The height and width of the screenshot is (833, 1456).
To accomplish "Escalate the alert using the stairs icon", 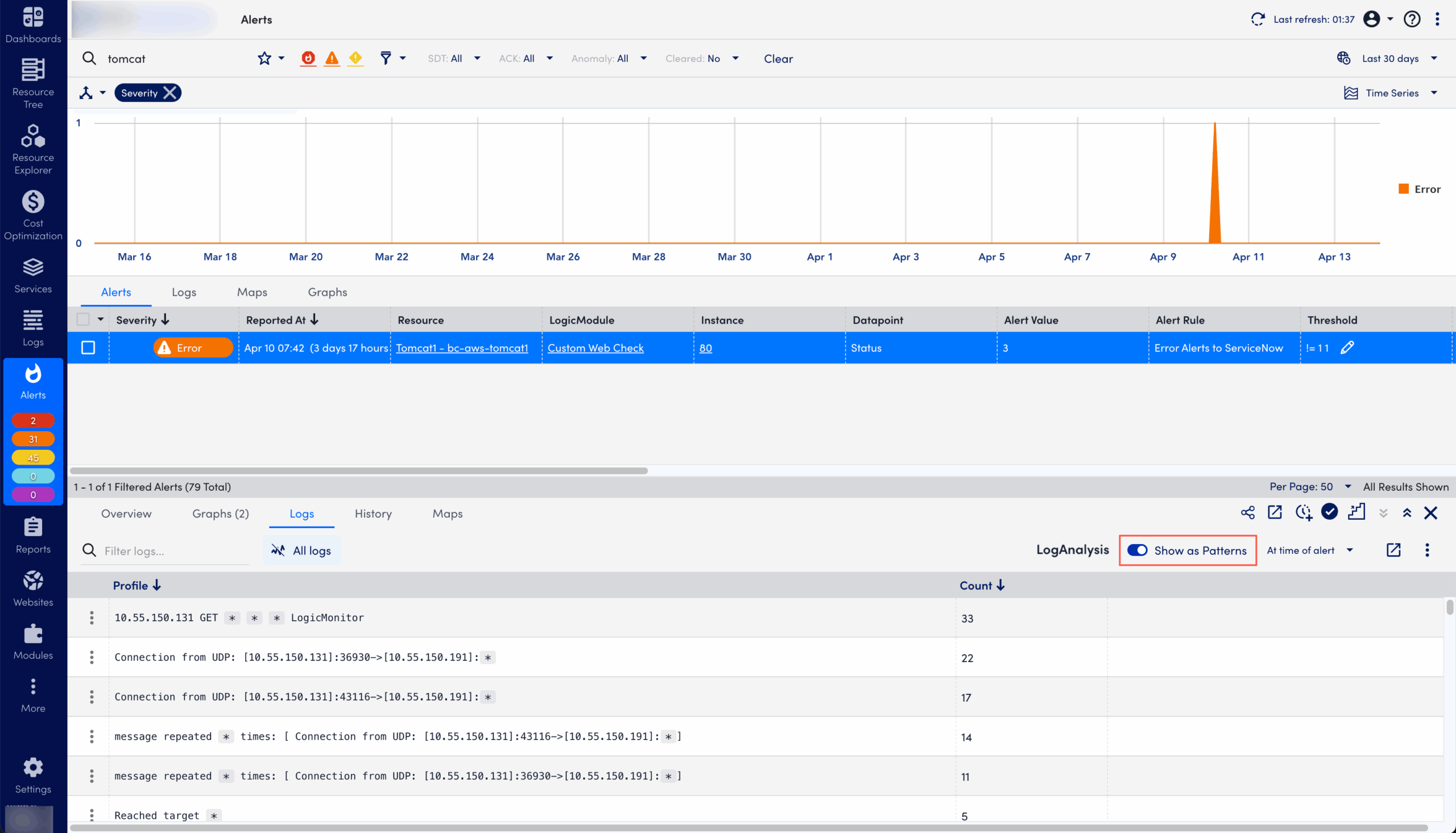I will click(x=1357, y=513).
